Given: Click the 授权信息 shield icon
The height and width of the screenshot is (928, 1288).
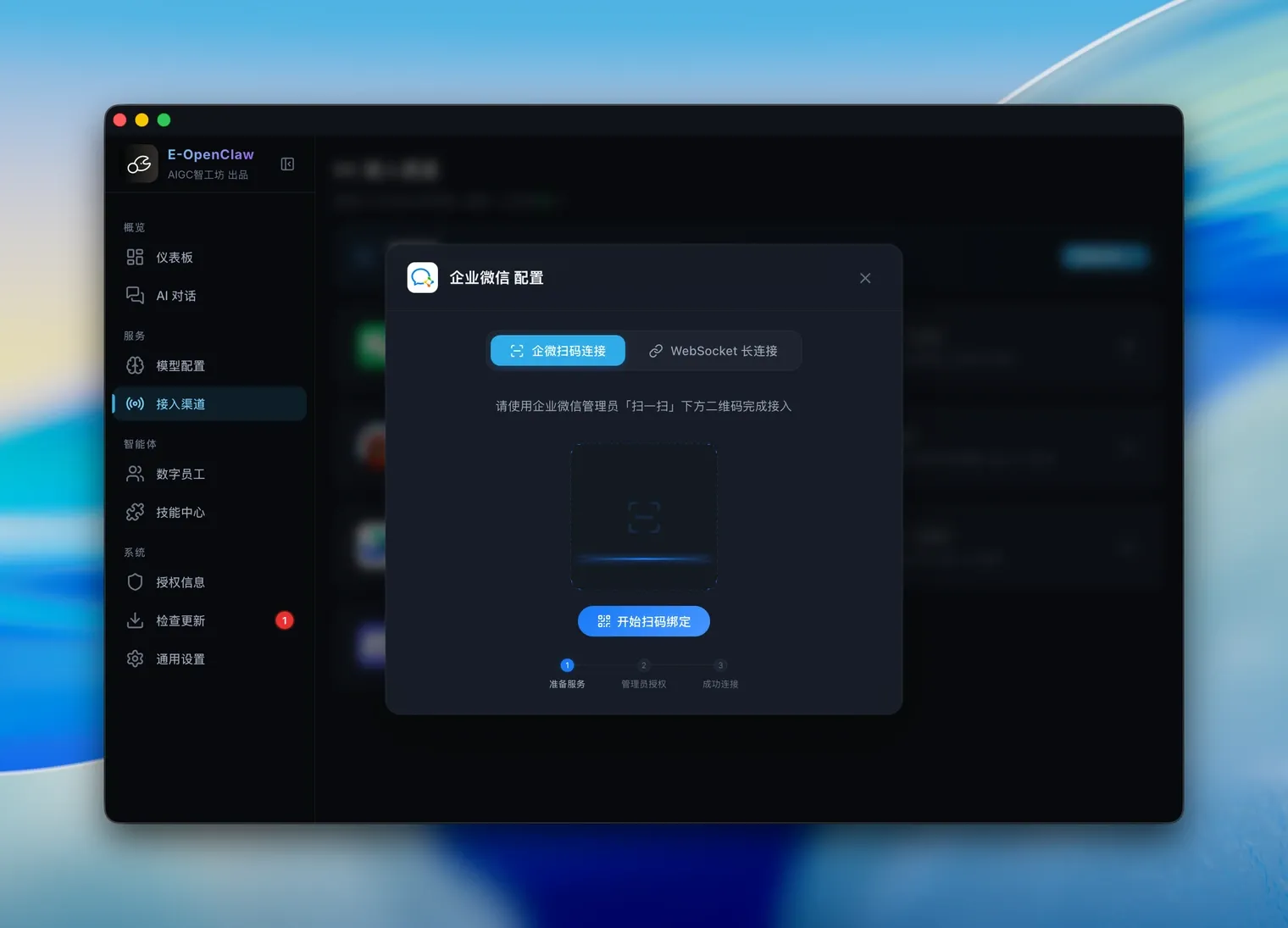Looking at the screenshot, I should click(x=135, y=582).
